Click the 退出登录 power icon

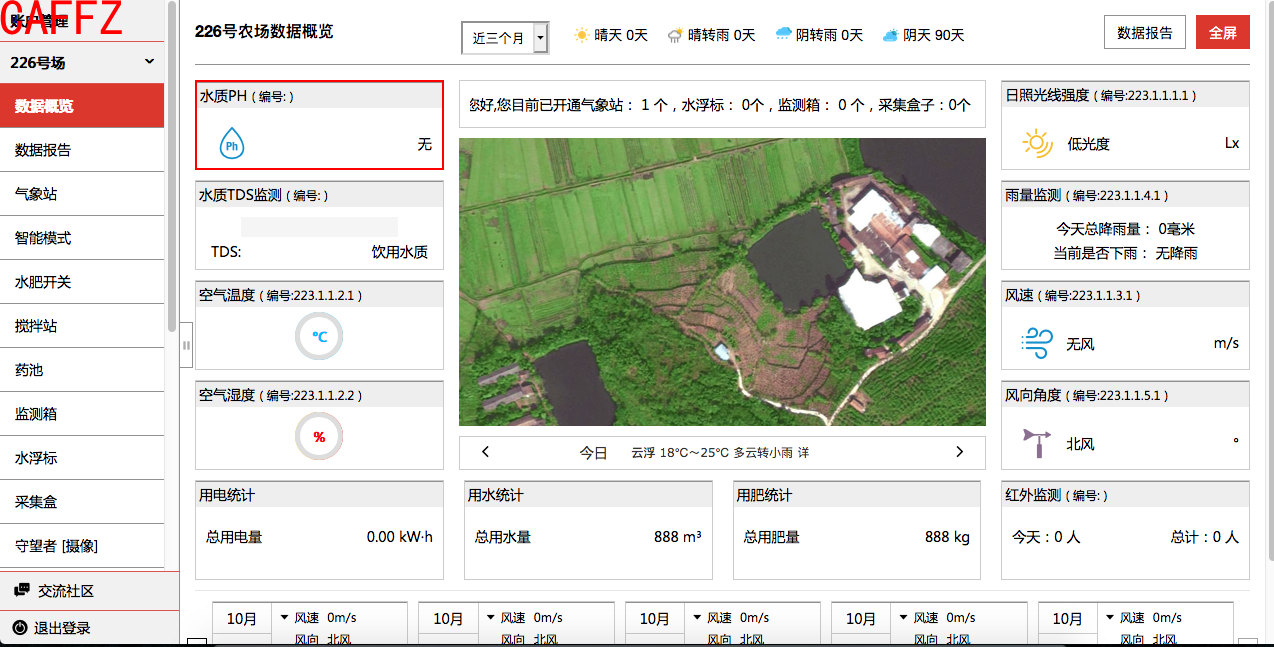tap(20, 628)
